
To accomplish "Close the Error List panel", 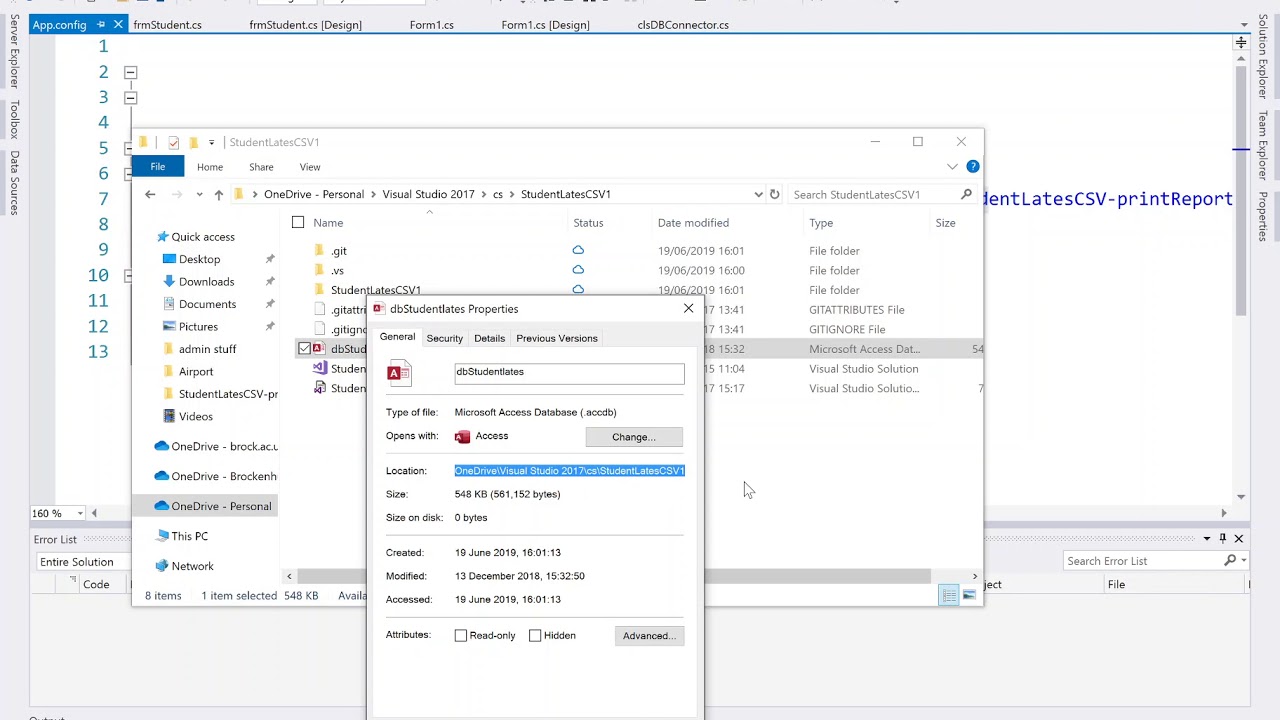I will (x=1238, y=538).
